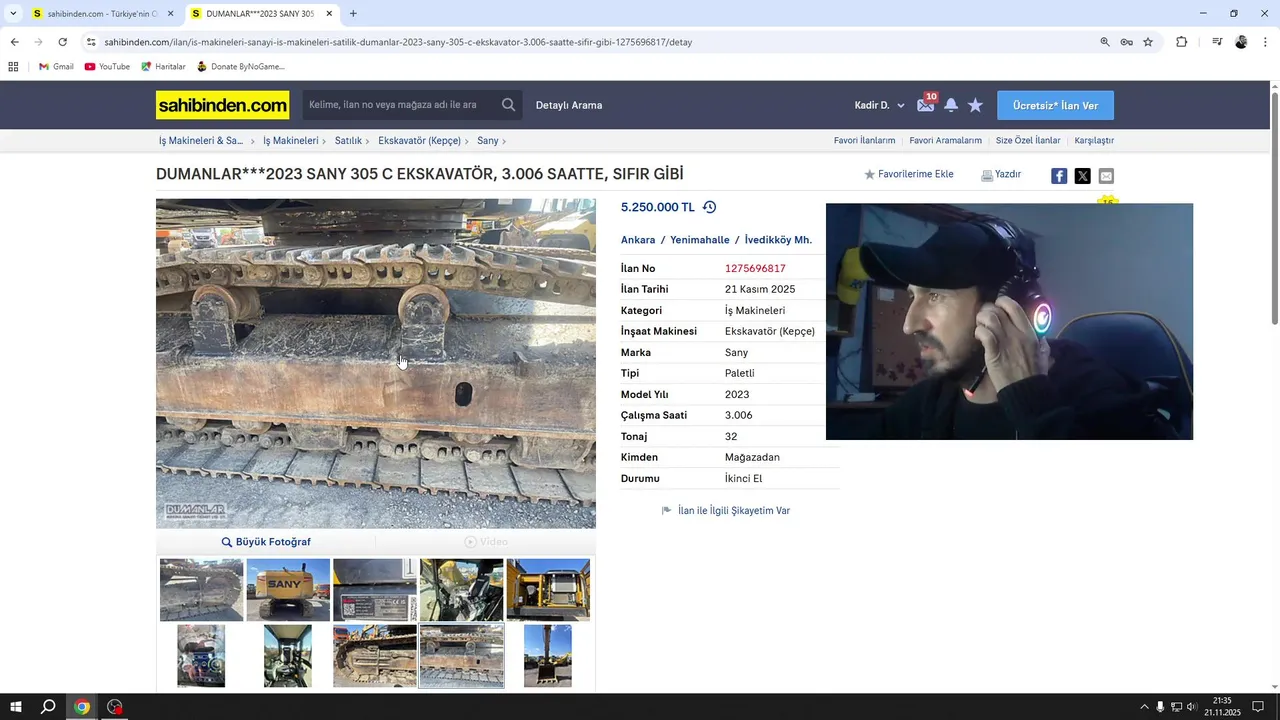Click İvedikköy Mh. location link
The width and height of the screenshot is (1280, 720).
(778, 240)
